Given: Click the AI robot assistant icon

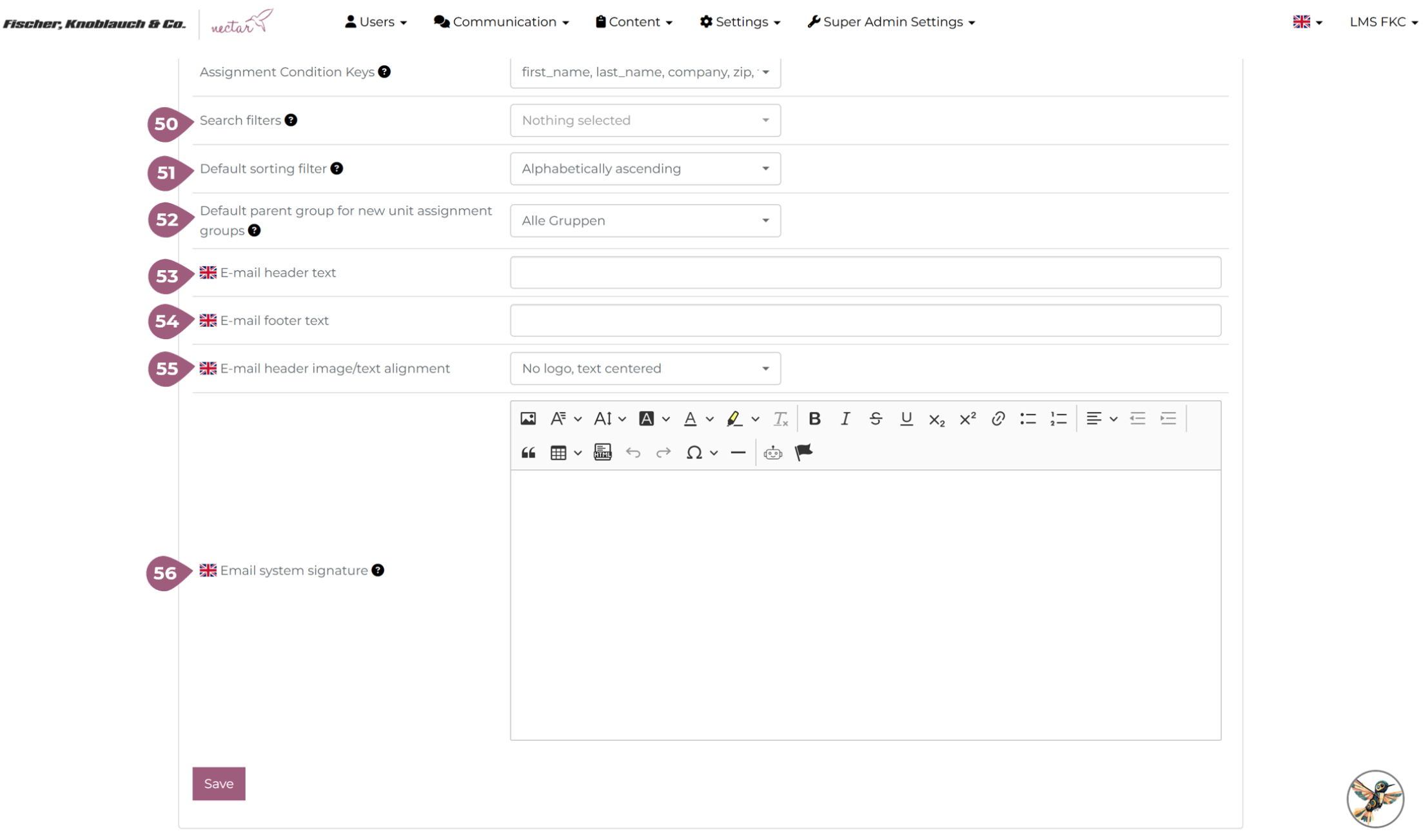Looking at the screenshot, I should click(772, 453).
